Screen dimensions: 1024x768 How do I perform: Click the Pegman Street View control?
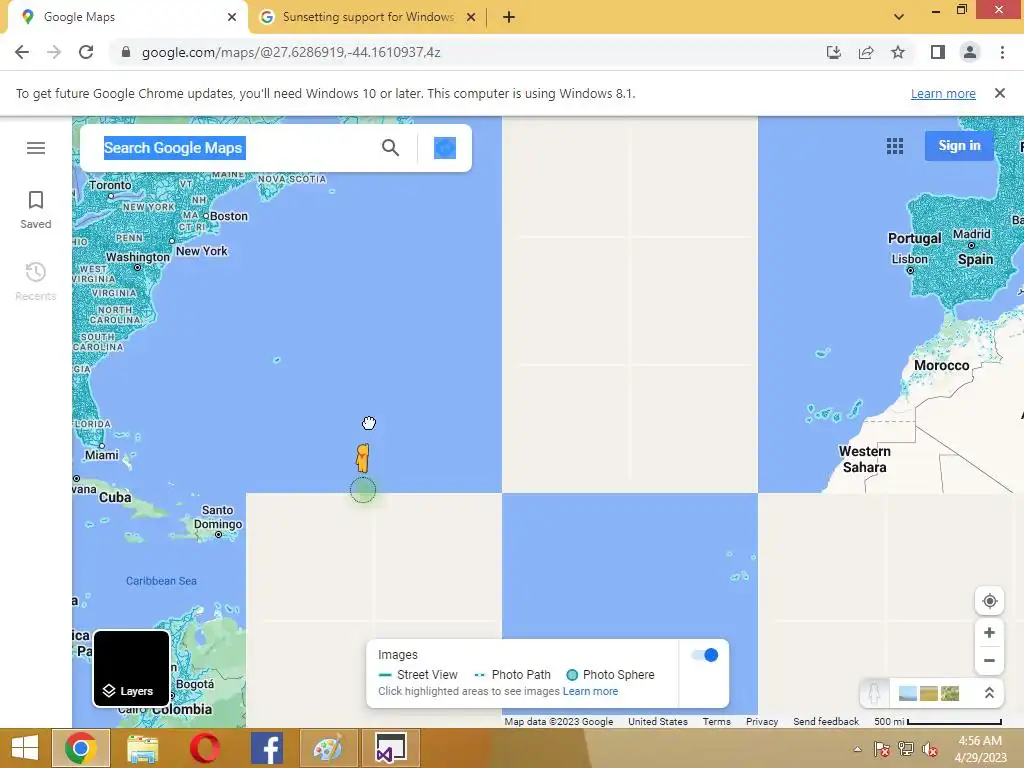874,693
